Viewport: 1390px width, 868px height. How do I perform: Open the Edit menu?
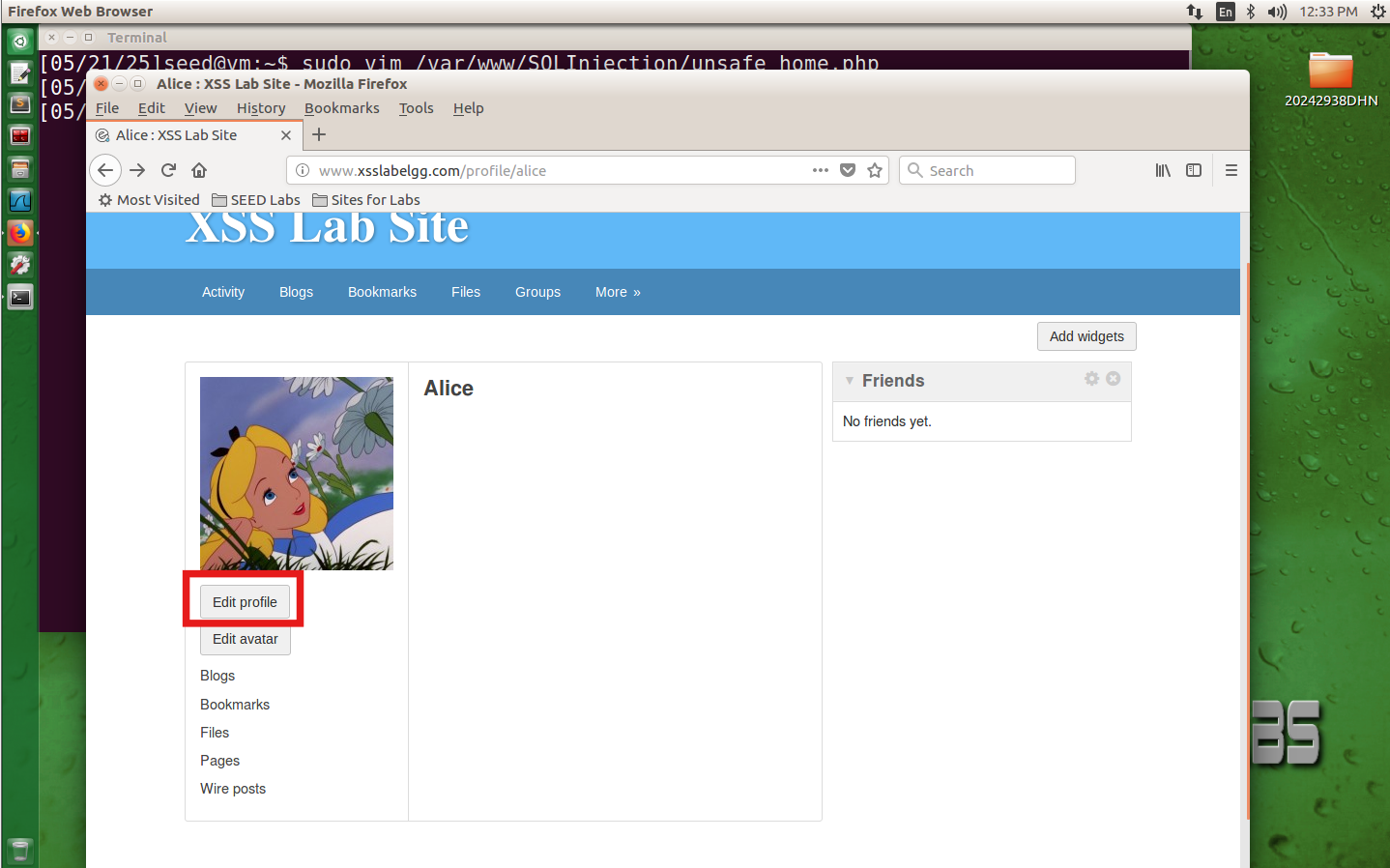pyautogui.click(x=151, y=108)
